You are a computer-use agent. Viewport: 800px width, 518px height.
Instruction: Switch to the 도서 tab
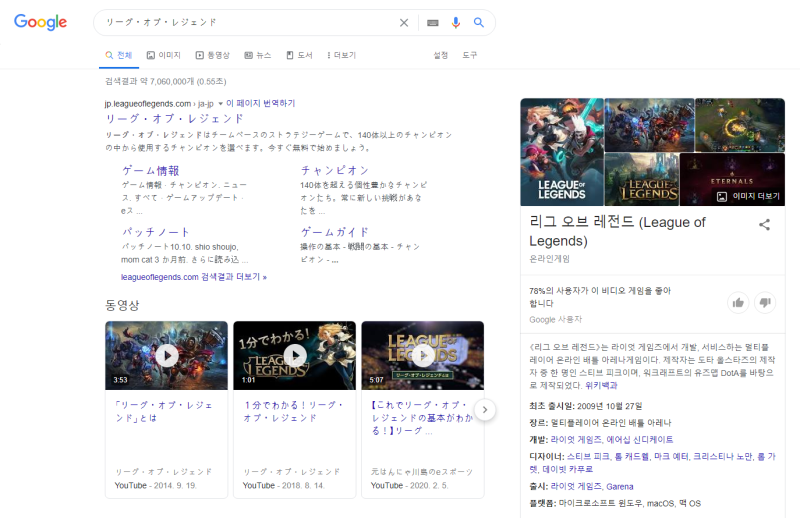tap(299, 55)
